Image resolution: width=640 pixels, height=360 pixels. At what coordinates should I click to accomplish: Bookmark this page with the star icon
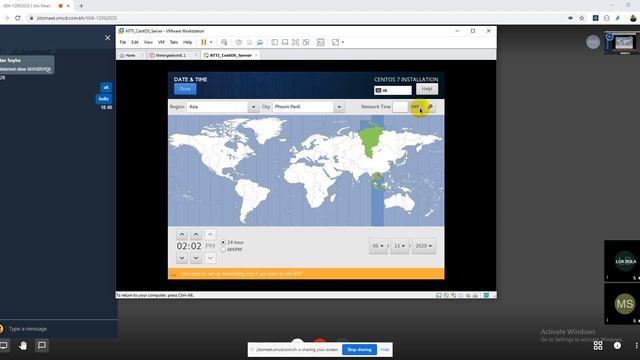(x=582, y=18)
